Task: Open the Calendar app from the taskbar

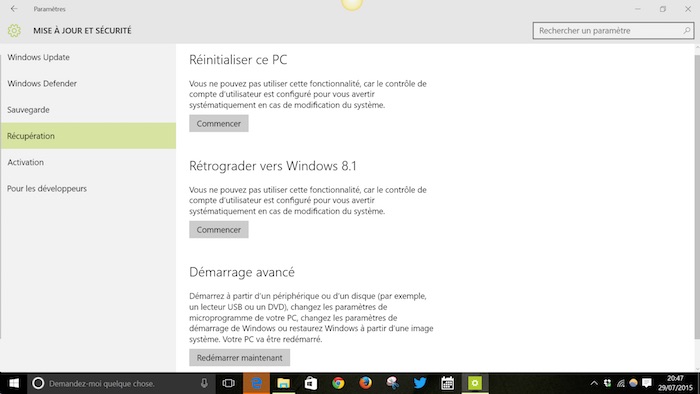Action: (447, 383)
